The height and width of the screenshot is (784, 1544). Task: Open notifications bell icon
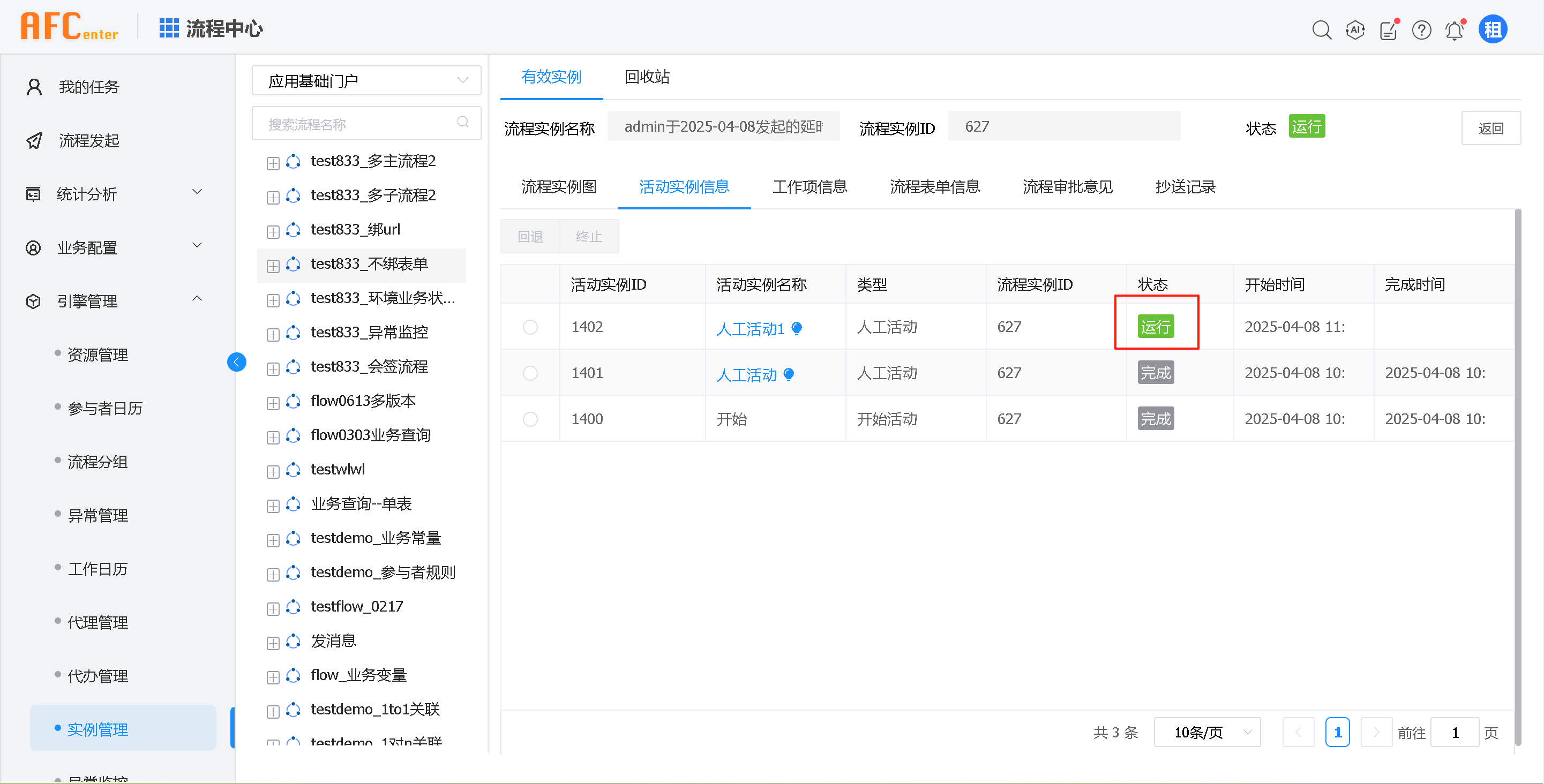click(x=1455, y=29)
